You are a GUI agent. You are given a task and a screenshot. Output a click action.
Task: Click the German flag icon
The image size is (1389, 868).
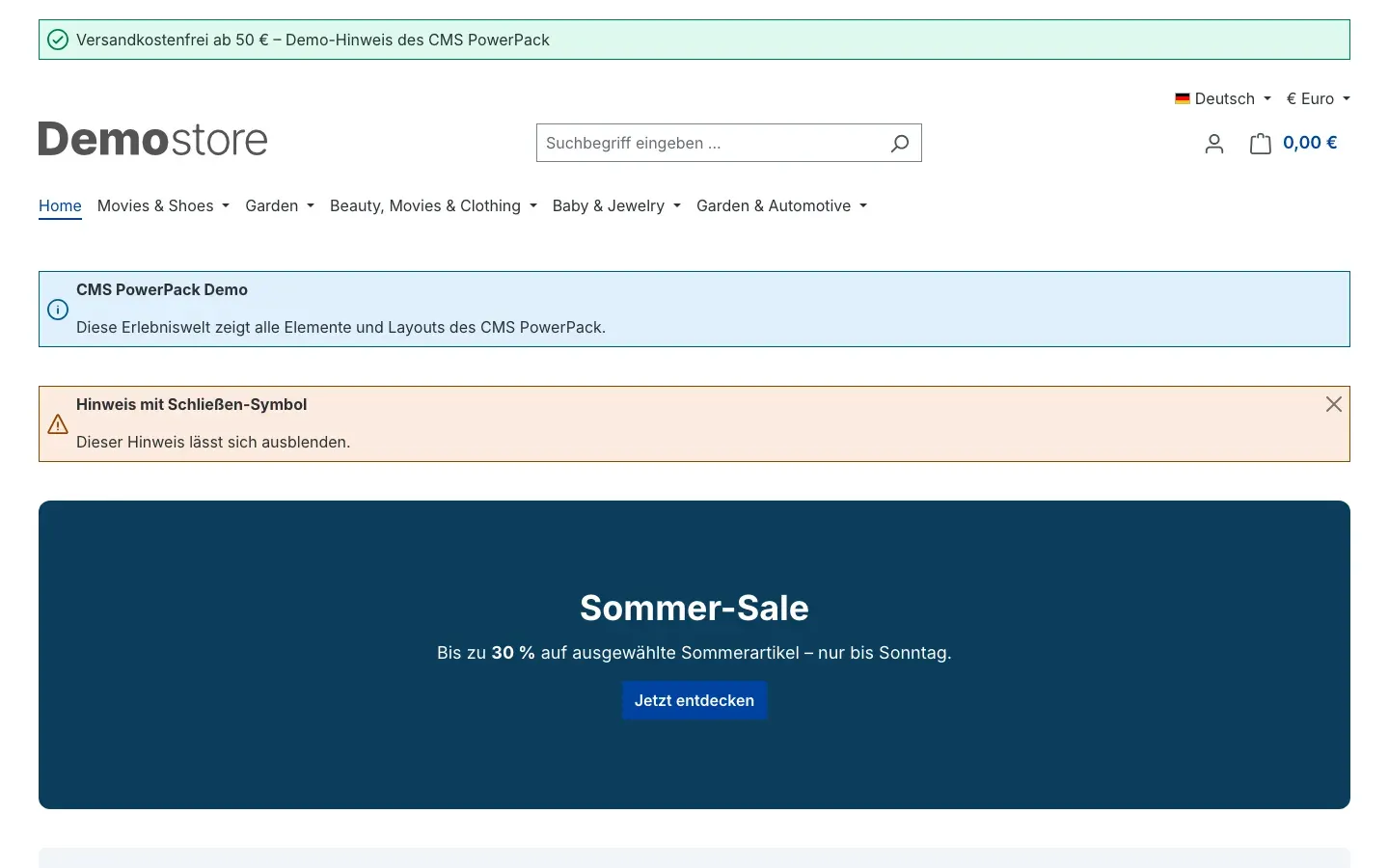click(x=1182, y=98)
